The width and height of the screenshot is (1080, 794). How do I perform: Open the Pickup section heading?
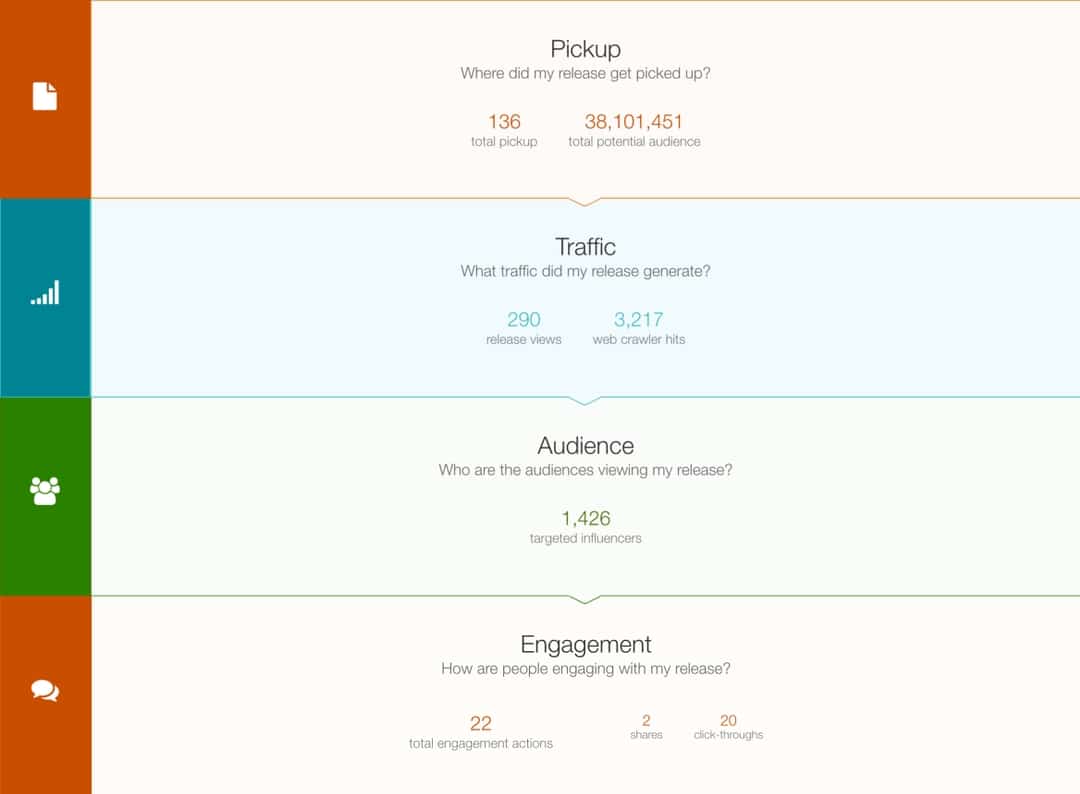click(585, 50)
